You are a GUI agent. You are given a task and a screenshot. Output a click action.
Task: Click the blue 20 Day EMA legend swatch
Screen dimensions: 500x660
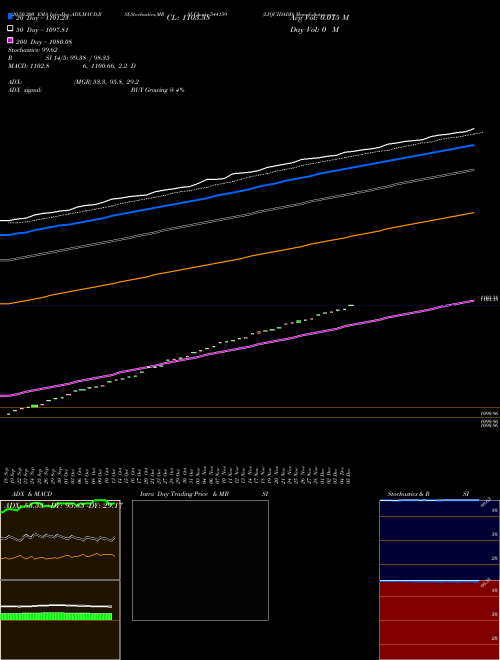click(x=11, y=16)
